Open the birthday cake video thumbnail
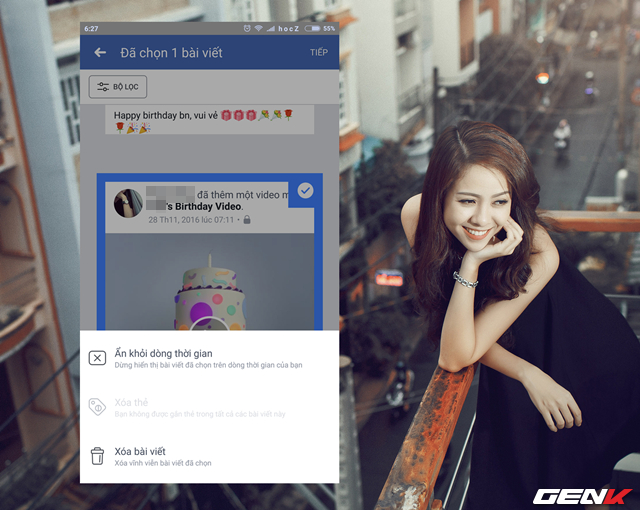This screenshot has height=510, width=640. pos(210,282)
